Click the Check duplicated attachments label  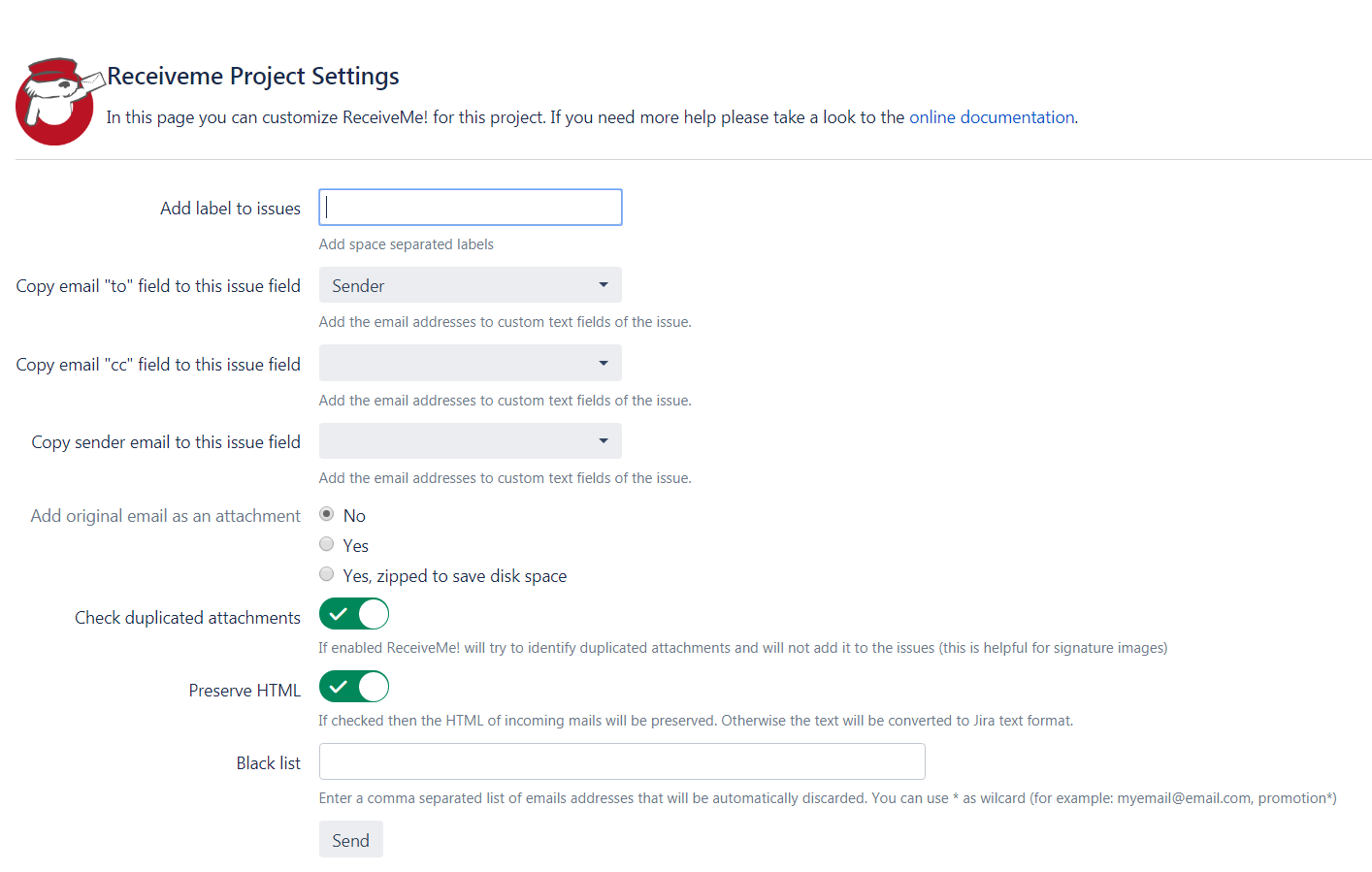tap(188, 618)
